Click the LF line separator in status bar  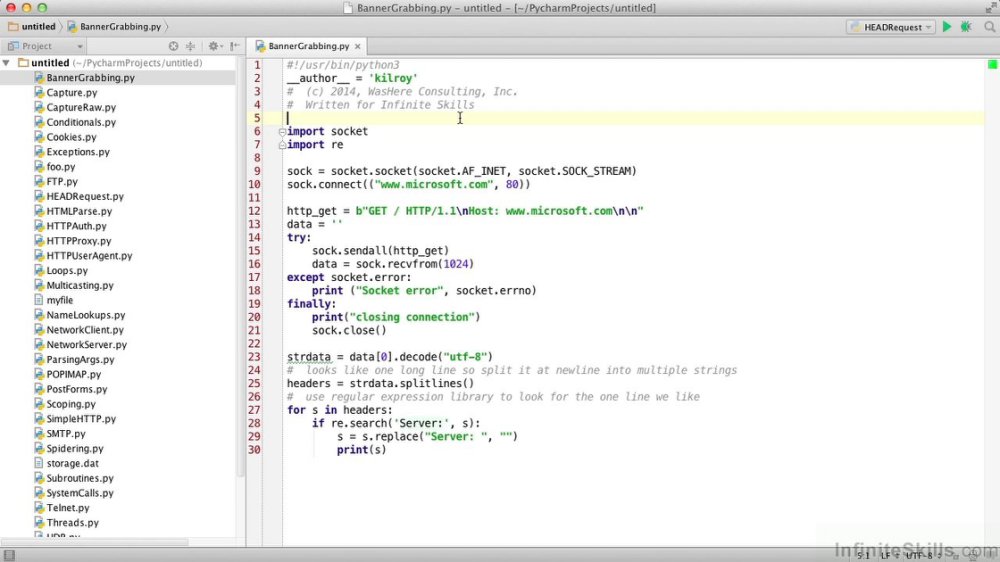click(889, 556)
